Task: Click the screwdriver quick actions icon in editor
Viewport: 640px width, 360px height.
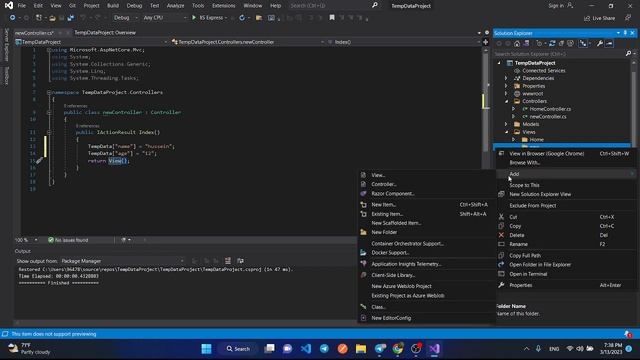Action: coord(39,161)
